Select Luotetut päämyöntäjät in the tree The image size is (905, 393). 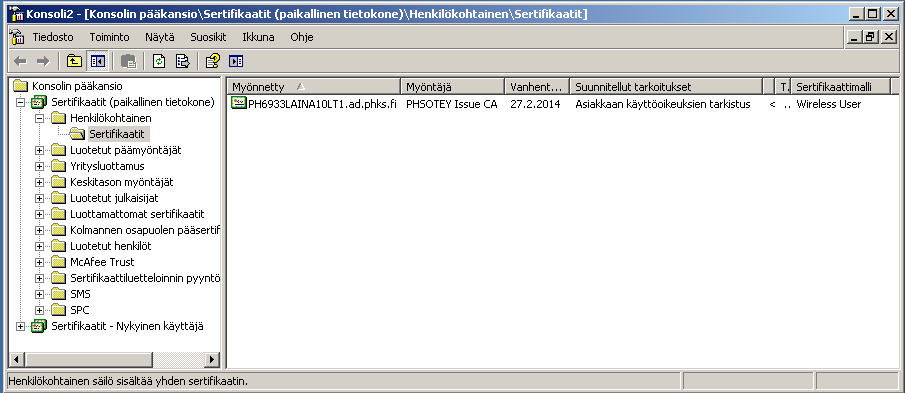[x=126, y=151]
